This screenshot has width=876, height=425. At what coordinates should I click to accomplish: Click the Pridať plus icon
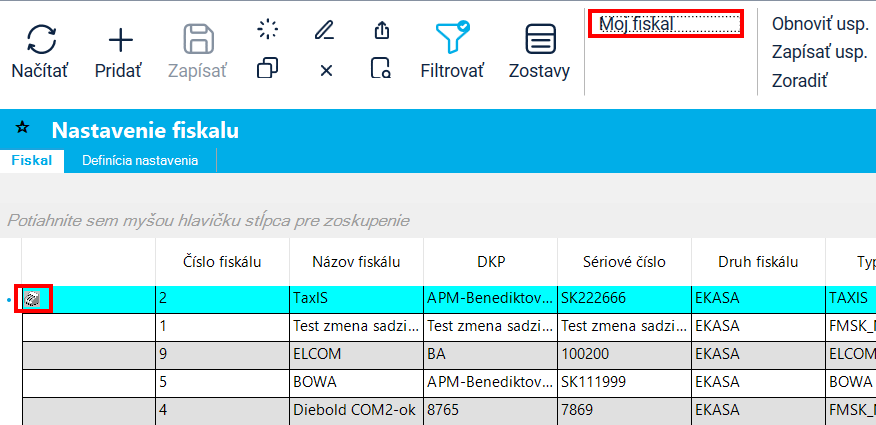click(x=120, y=40)
